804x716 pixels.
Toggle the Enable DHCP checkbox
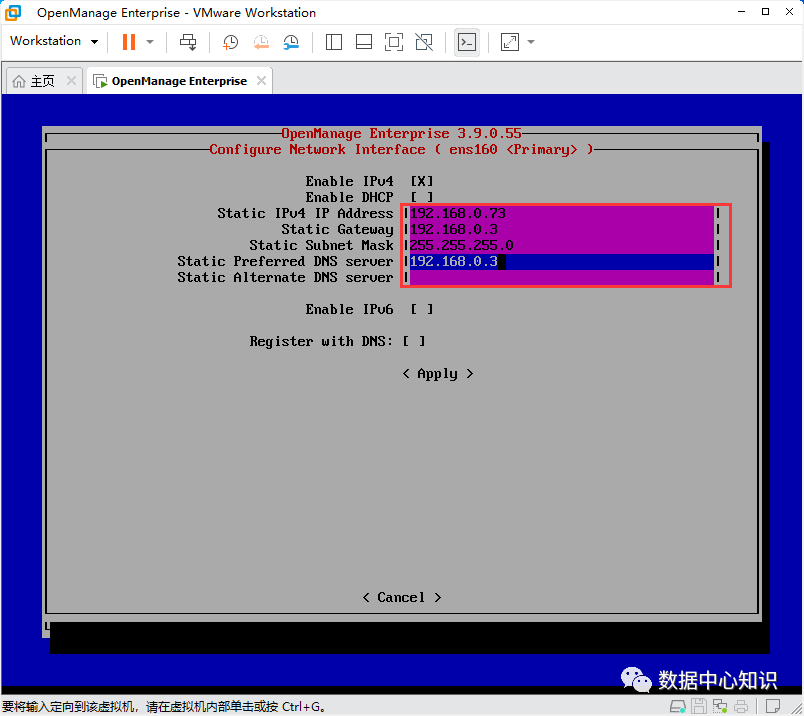pyautogui.click(x=421, y=197)
